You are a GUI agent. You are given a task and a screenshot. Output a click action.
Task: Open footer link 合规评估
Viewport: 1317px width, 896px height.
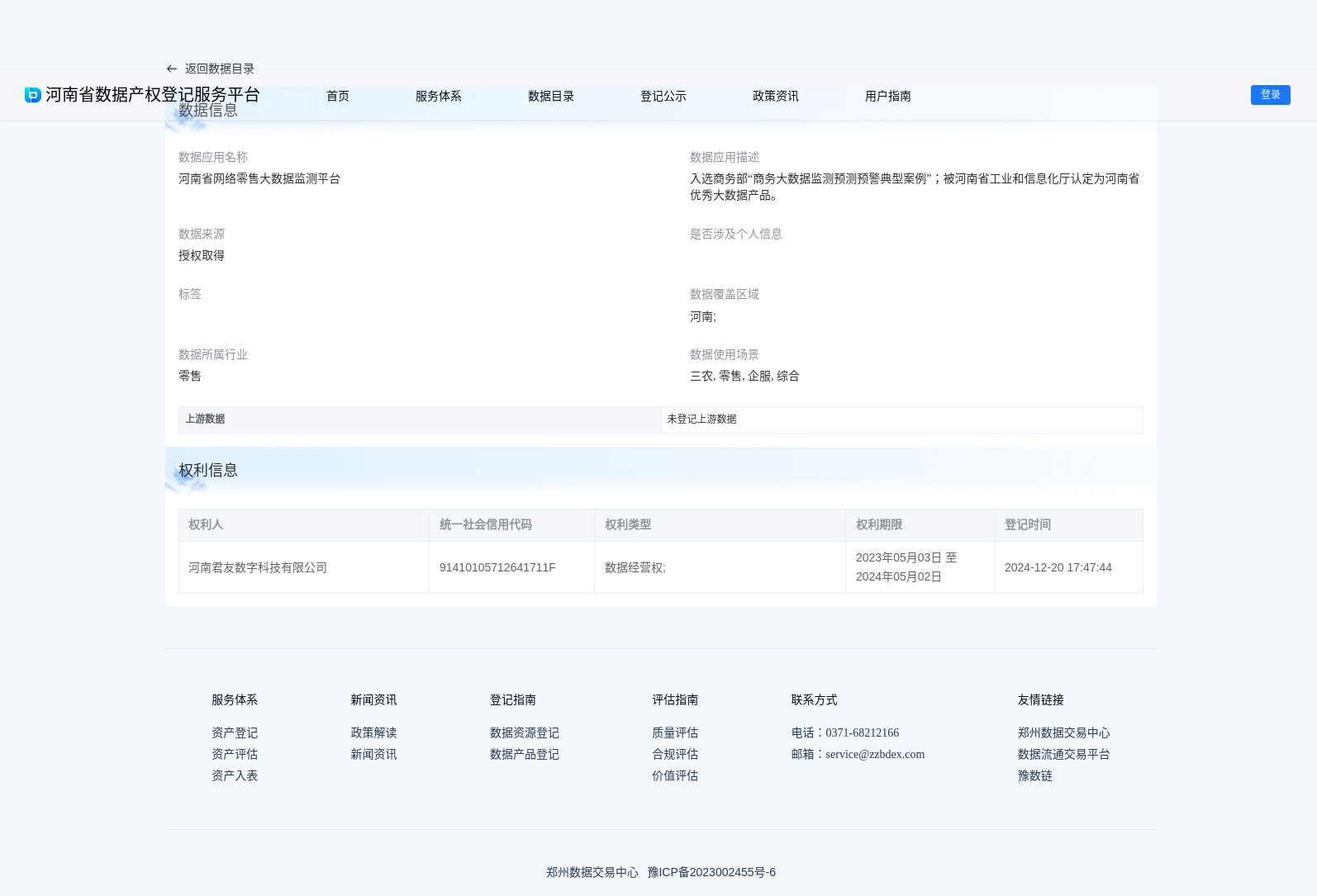[x=675, y=754]
